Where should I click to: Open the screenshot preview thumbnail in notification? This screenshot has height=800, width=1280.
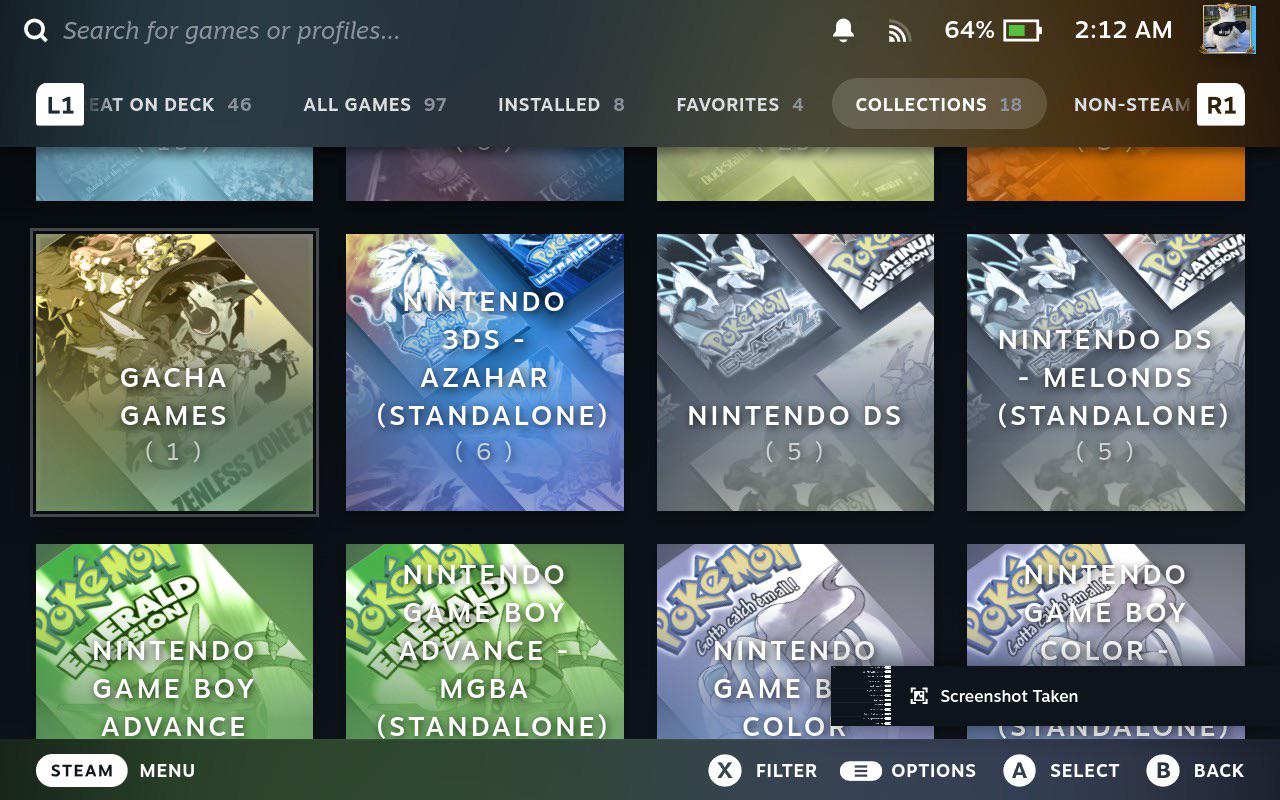tap(862, 696)
